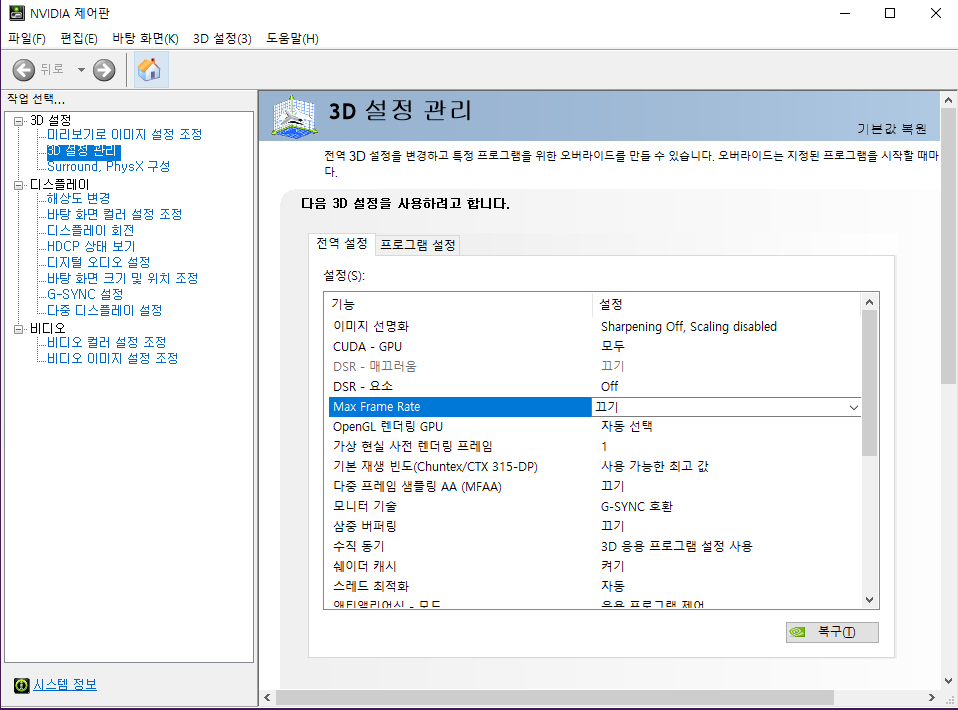Click the 시스템 정보 link

pos(65,685)
